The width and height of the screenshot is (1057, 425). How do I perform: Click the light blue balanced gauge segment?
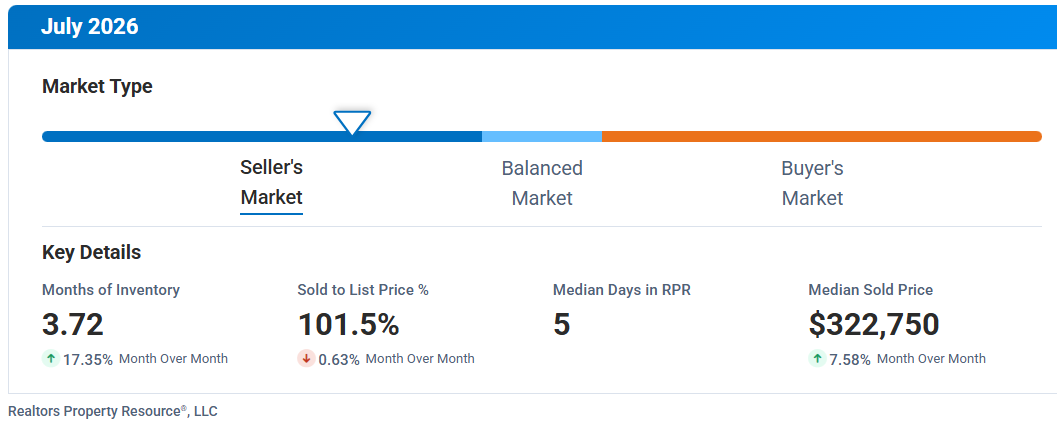coord(542,136)
